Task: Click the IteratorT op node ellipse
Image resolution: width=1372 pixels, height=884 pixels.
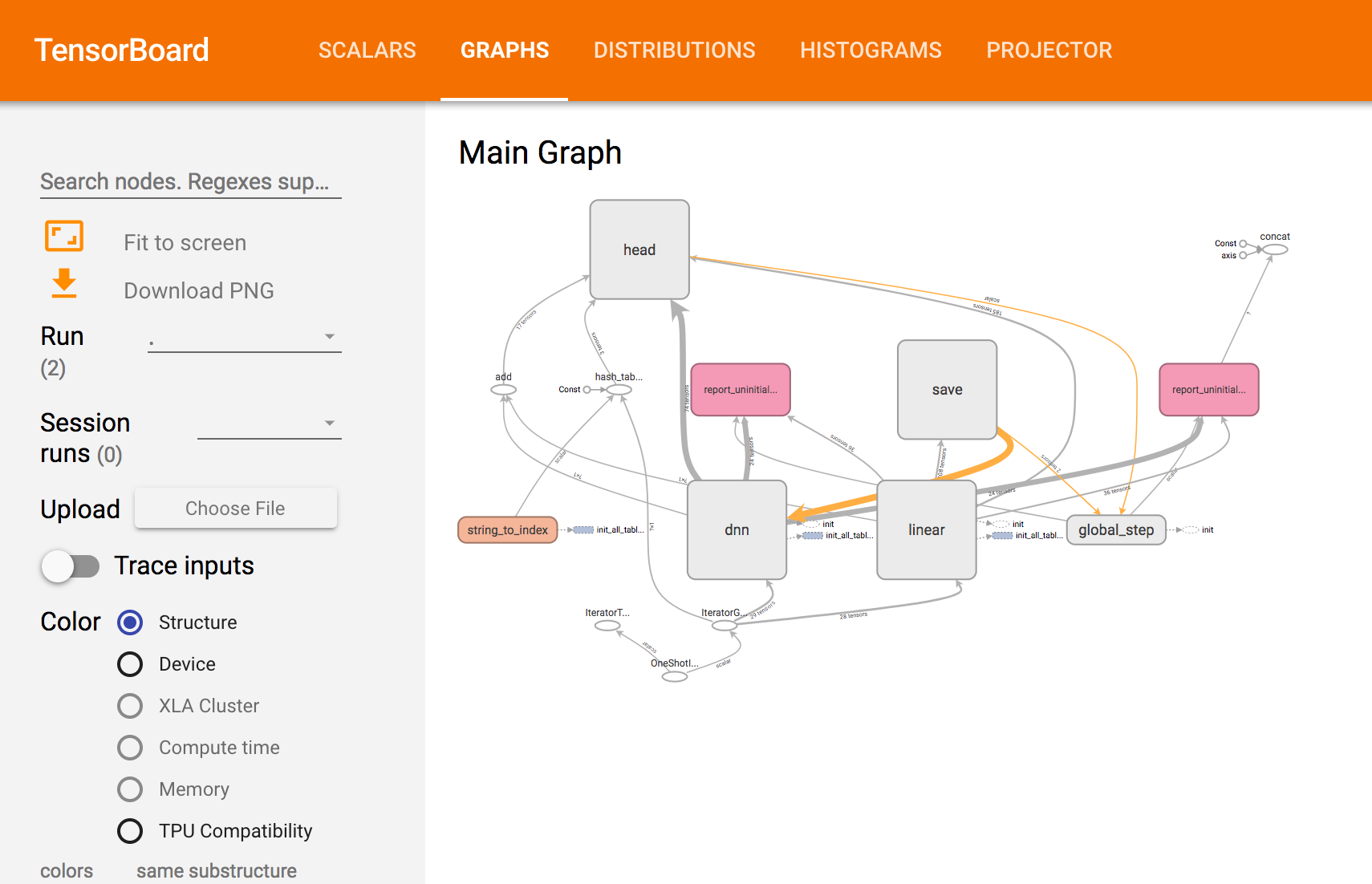Action: point(607,626)
